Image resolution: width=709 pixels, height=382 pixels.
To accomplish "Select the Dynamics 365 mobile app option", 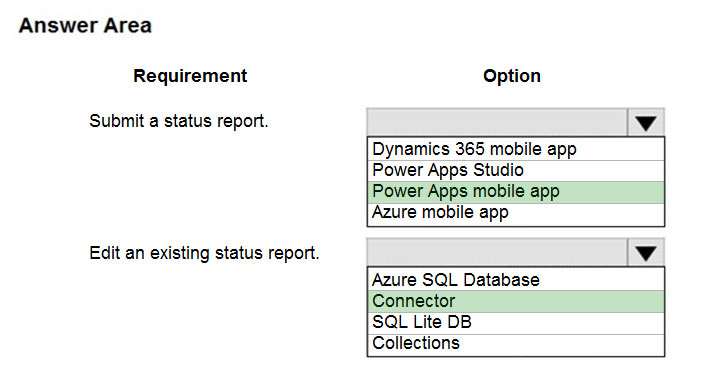I will tap(515, 149).
